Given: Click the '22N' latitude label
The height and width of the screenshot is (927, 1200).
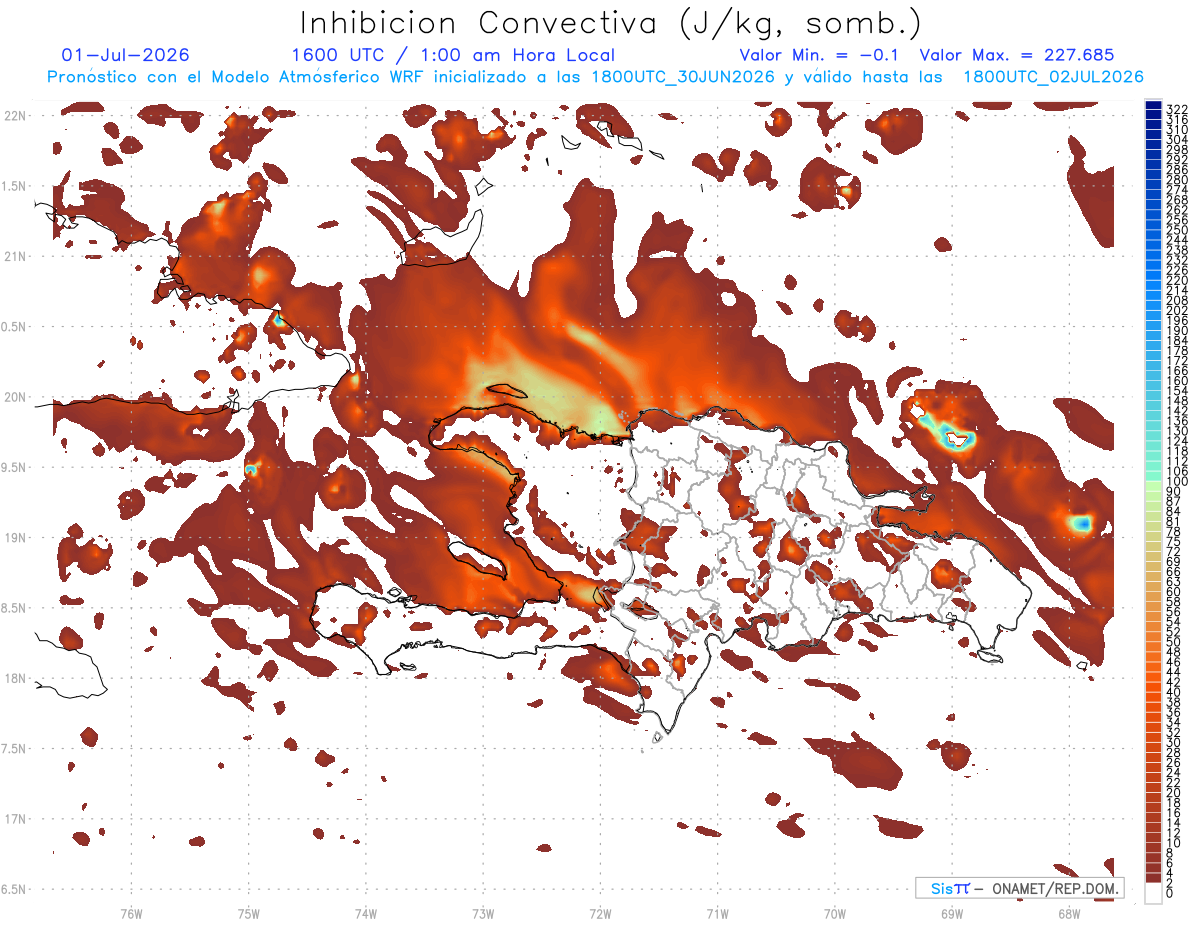Looking at the screenshot, I should click(x=15, y=116).
